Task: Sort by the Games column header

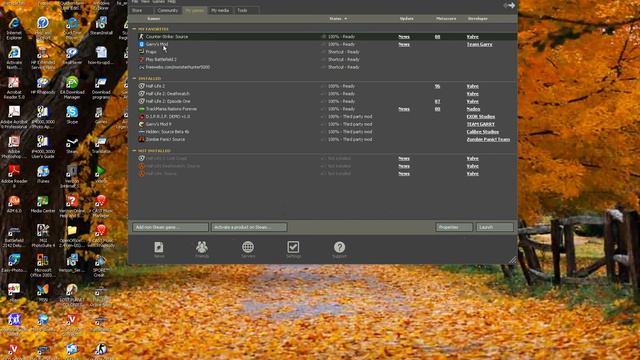Action: tap(153, 19)
